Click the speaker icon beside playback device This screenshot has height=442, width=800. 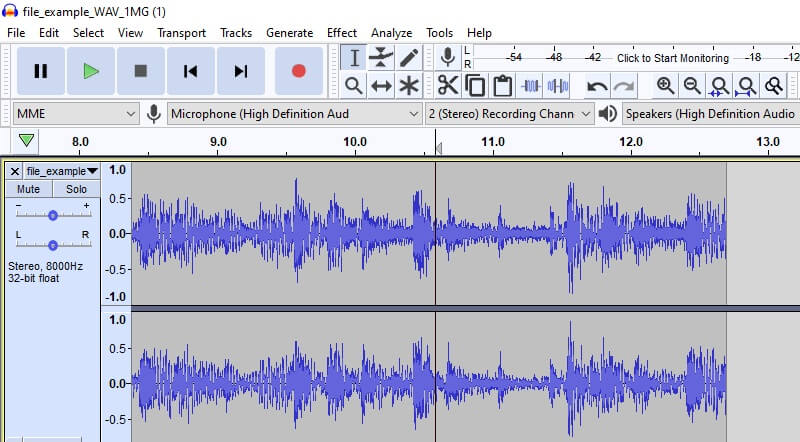[608, 113]
